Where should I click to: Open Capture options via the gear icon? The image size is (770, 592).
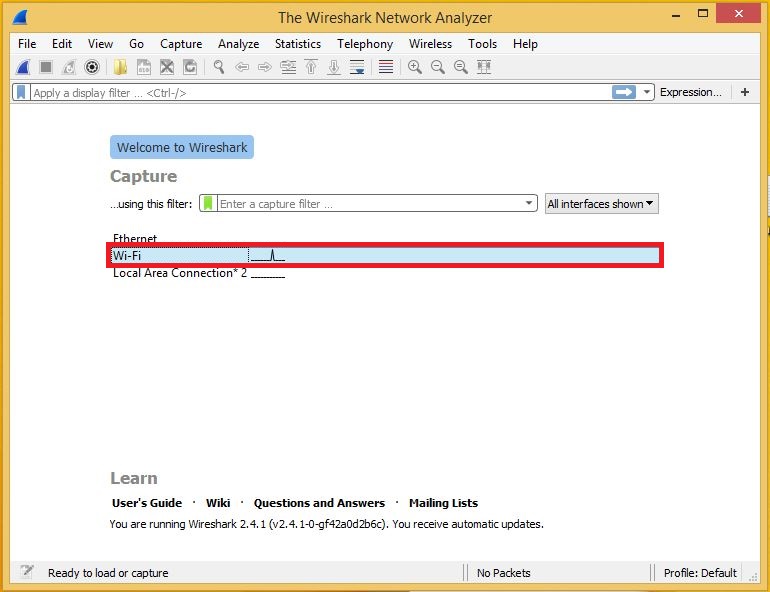[x=92, y=67]
